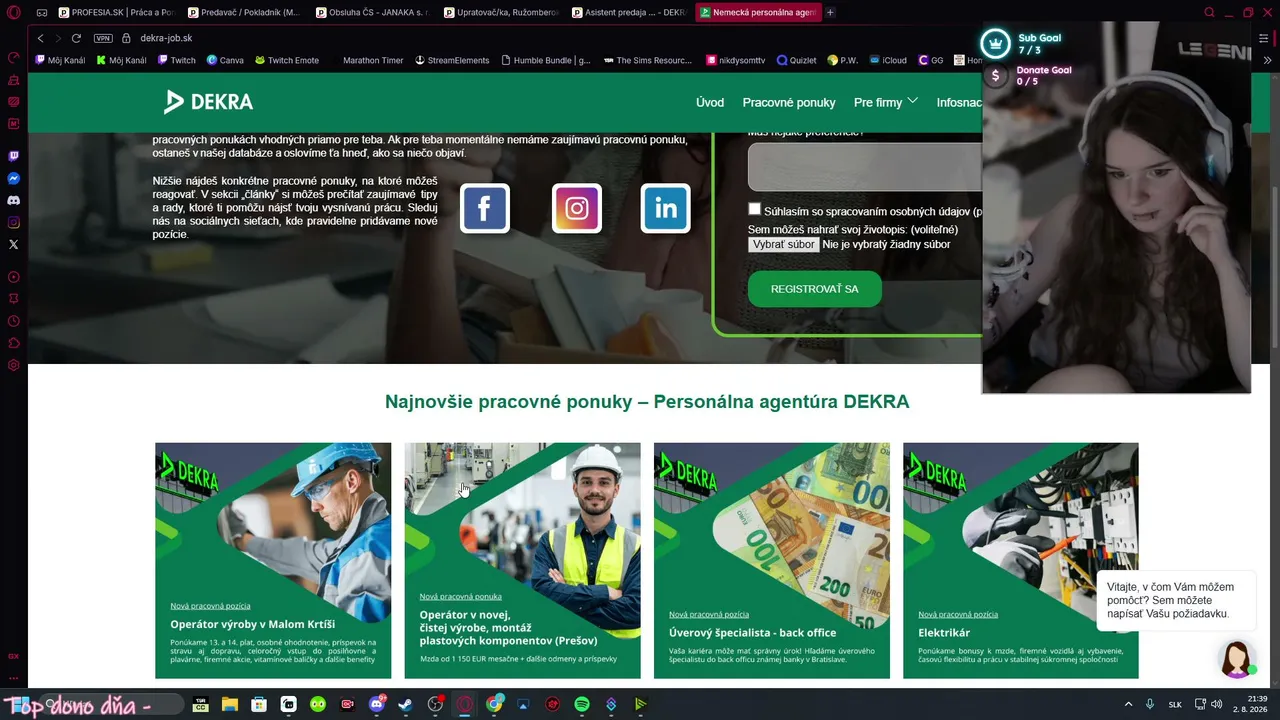Viewport: 1280px width, 720px height.
Task: Open the Quizlet bookmark
Action: pyautogui.click(x=797, y=60)
